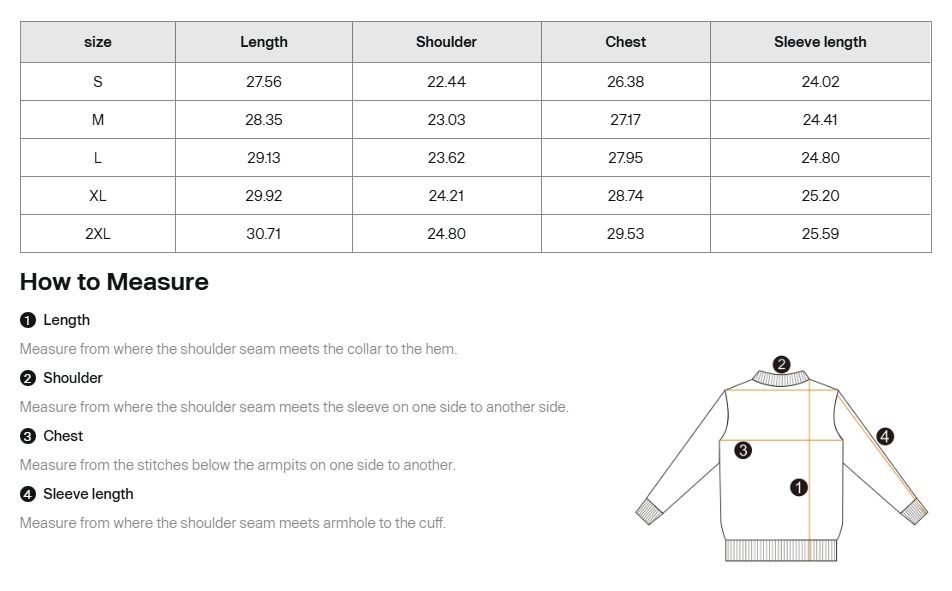This screenshot has height=591, width=952.
Task: Click the L size shoulder value 23.62
Action: [x=446, y=158]
